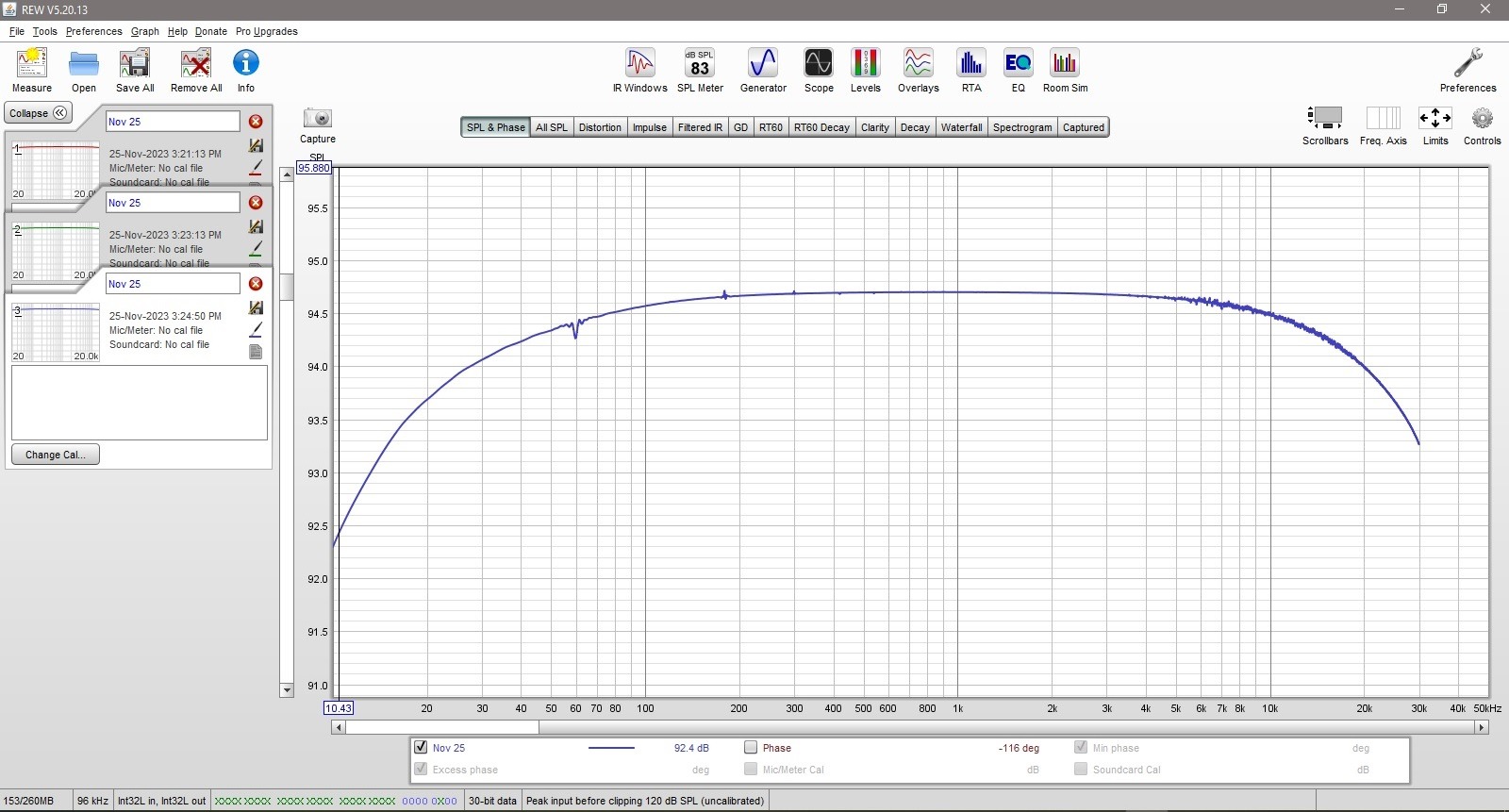Remove all measurements with Remove All
Screen dimensions: 1509x812
[196, 64]
